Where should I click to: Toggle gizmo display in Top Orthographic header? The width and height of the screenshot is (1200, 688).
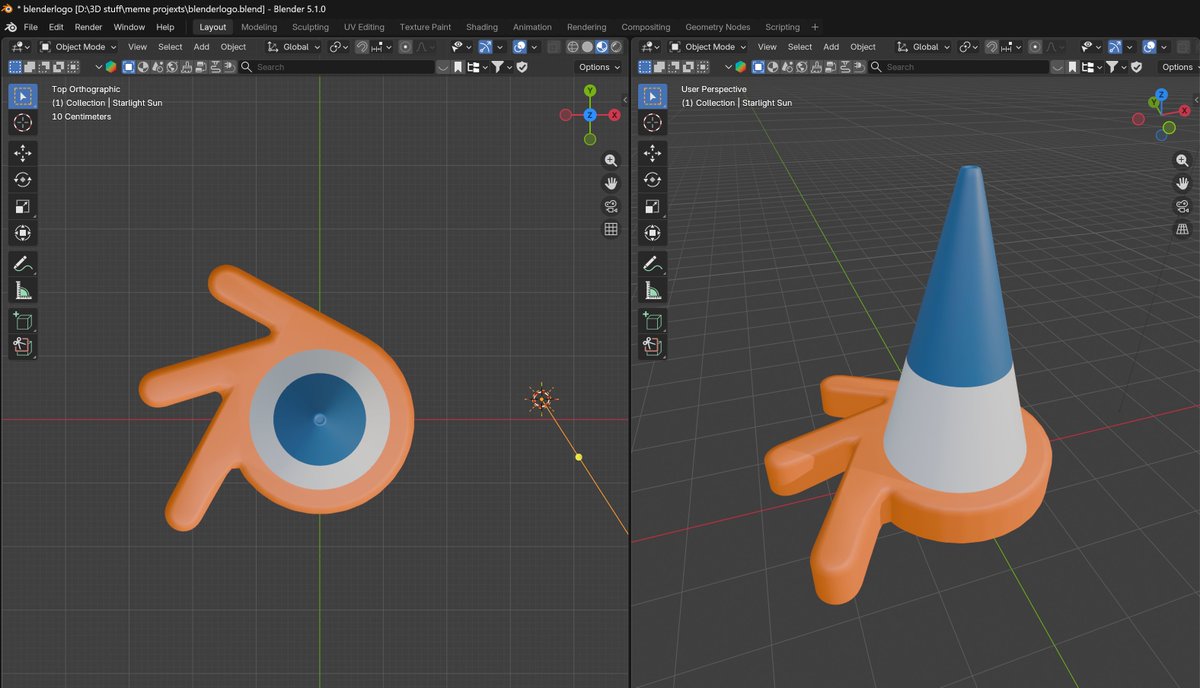pyautogui.click(x=485, y=47)
